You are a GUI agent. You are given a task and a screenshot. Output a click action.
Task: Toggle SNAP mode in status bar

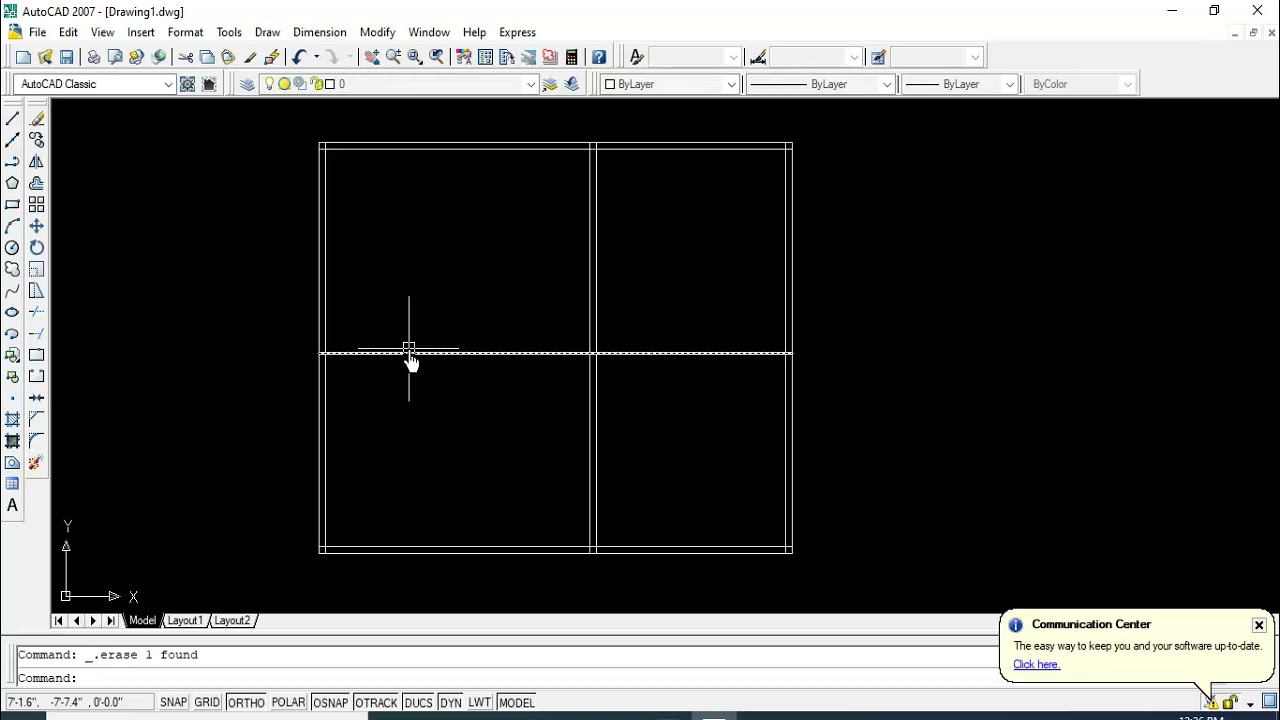coord(173,703)
